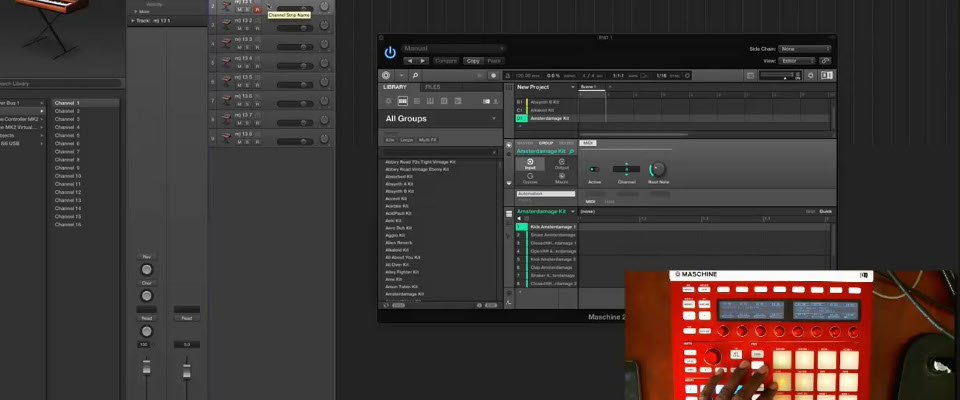Viewport: 960px width, 400px height.
Task: Select the Samples type icon in Library
Action: coord(458,101)
